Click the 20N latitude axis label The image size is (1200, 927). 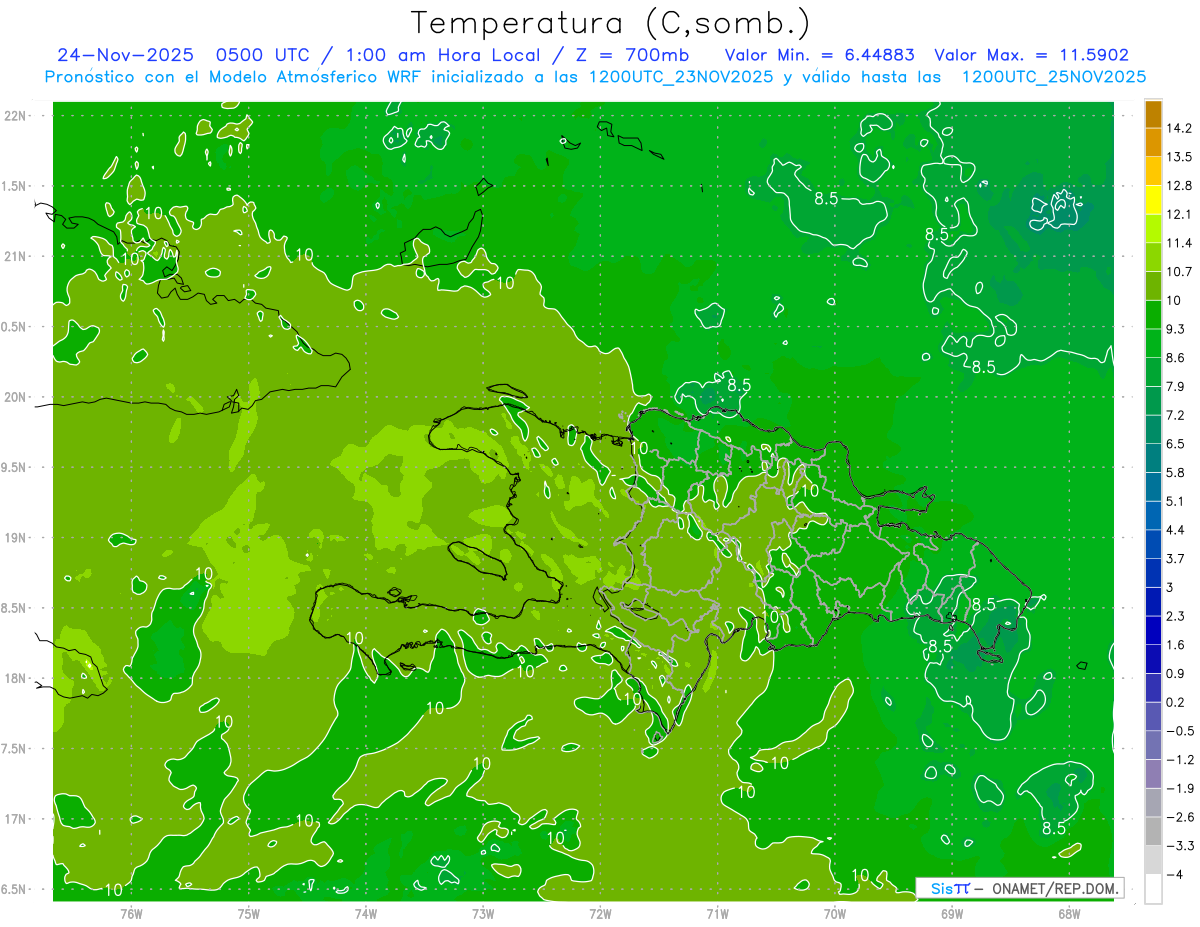pos(15,397)
